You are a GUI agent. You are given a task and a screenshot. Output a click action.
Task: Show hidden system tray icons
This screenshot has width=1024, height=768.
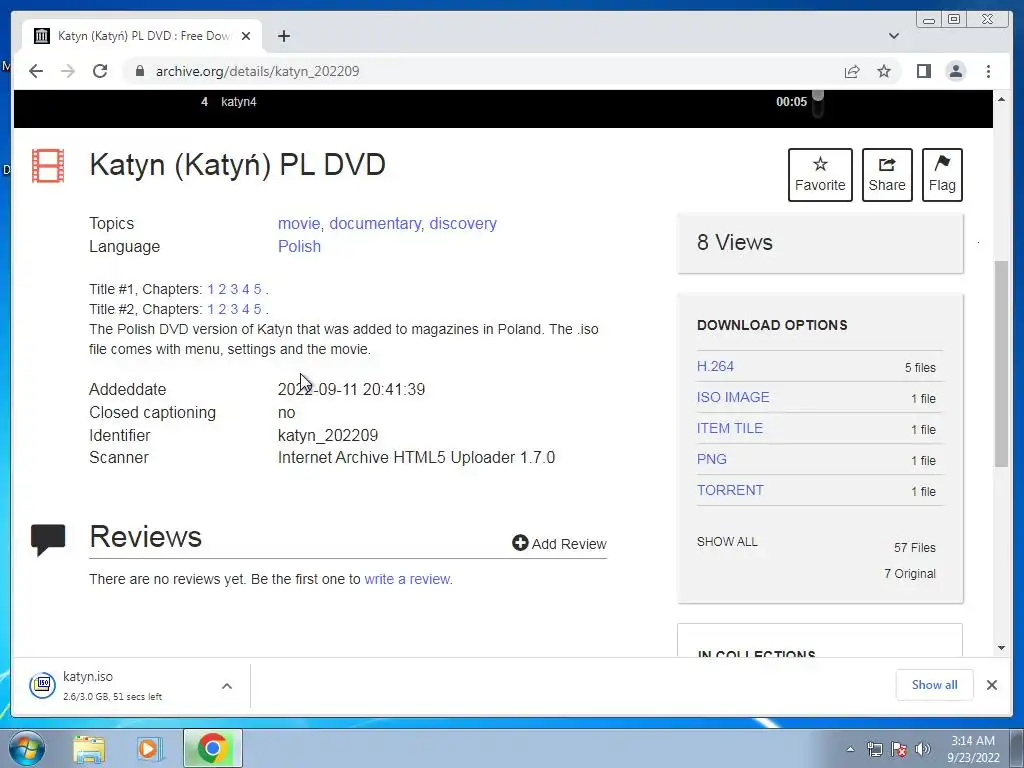850,749
